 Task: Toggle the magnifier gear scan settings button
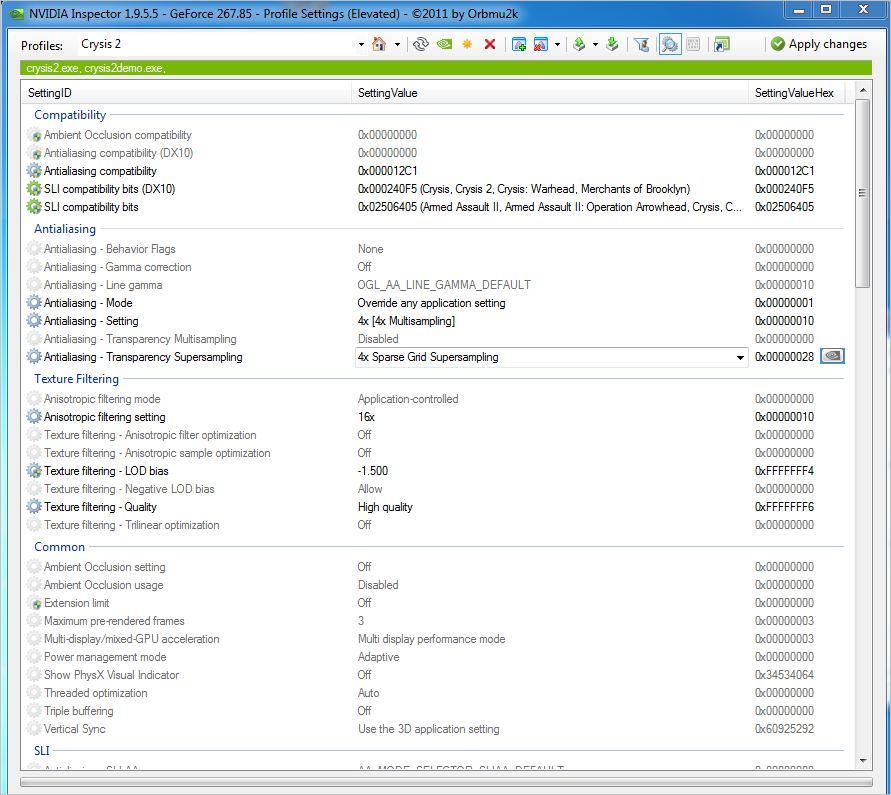point(670,44)
